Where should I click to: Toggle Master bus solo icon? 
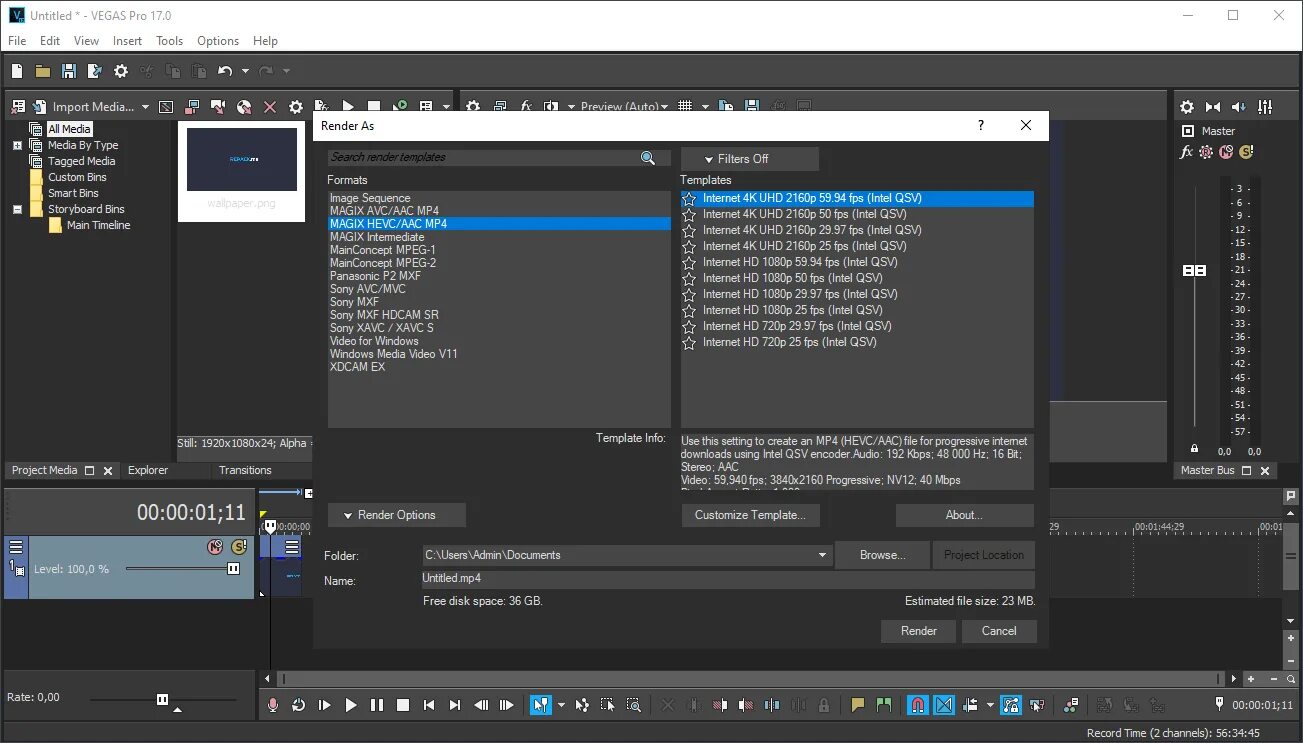(x=1246, y=152)
